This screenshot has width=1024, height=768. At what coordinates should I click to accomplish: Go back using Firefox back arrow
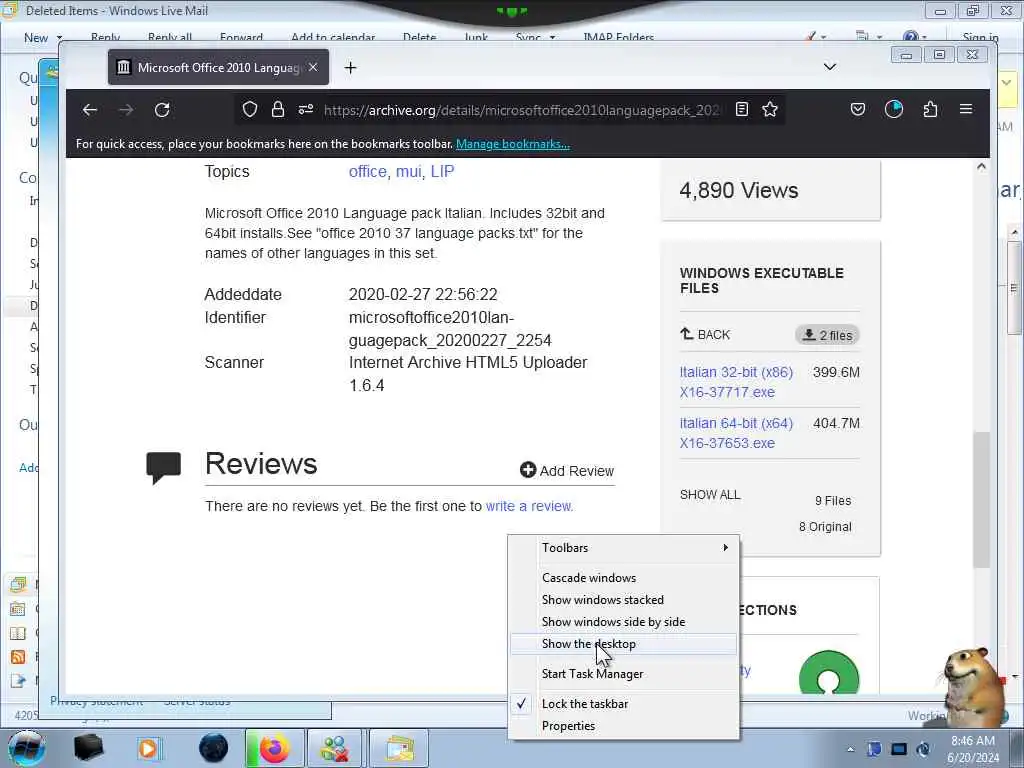[90, 110]
